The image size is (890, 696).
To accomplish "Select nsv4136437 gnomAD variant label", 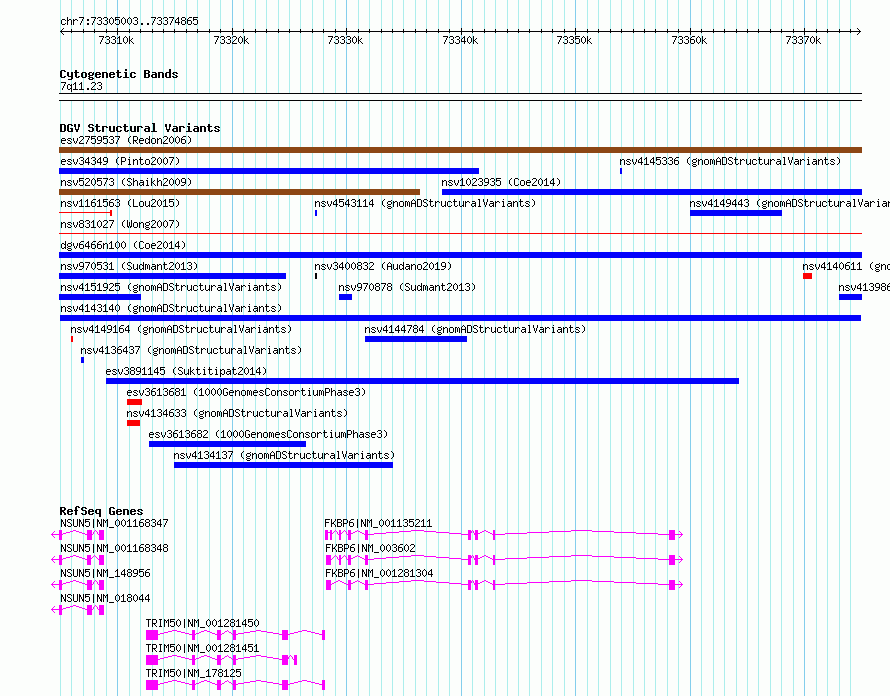I will [191, 350].
